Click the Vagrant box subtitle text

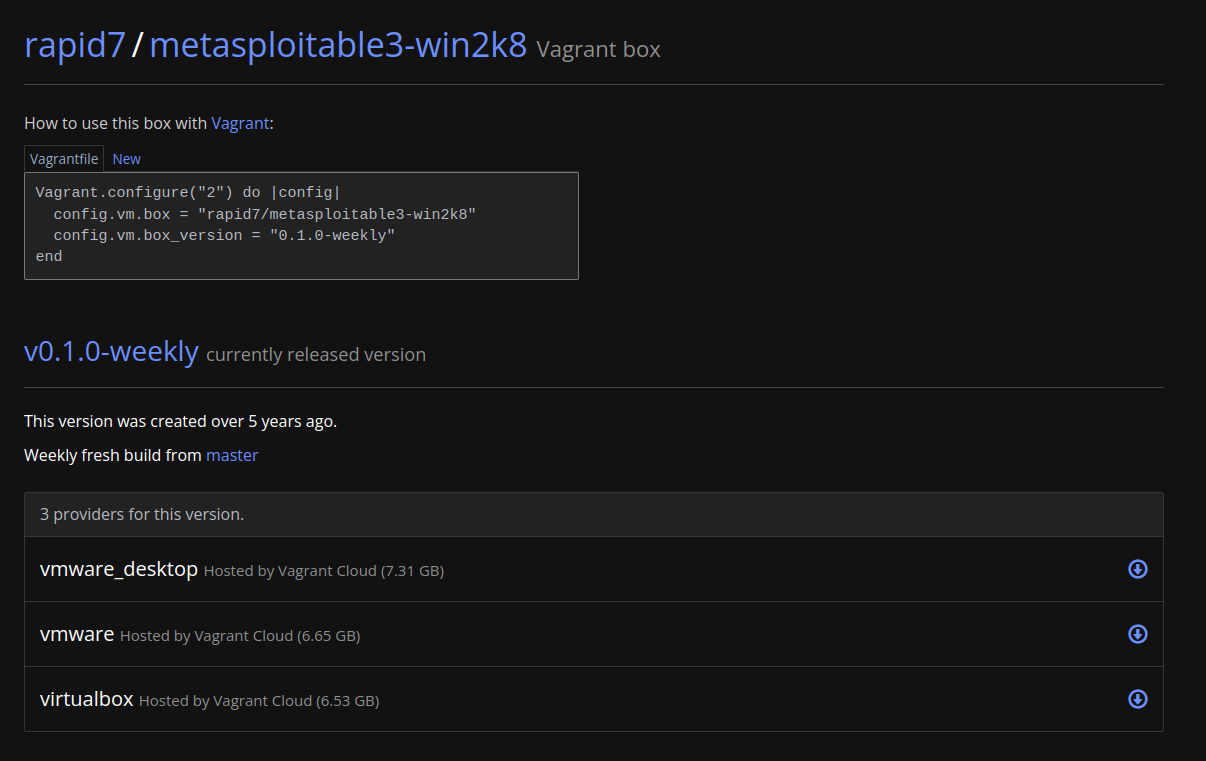click(597, 49)
